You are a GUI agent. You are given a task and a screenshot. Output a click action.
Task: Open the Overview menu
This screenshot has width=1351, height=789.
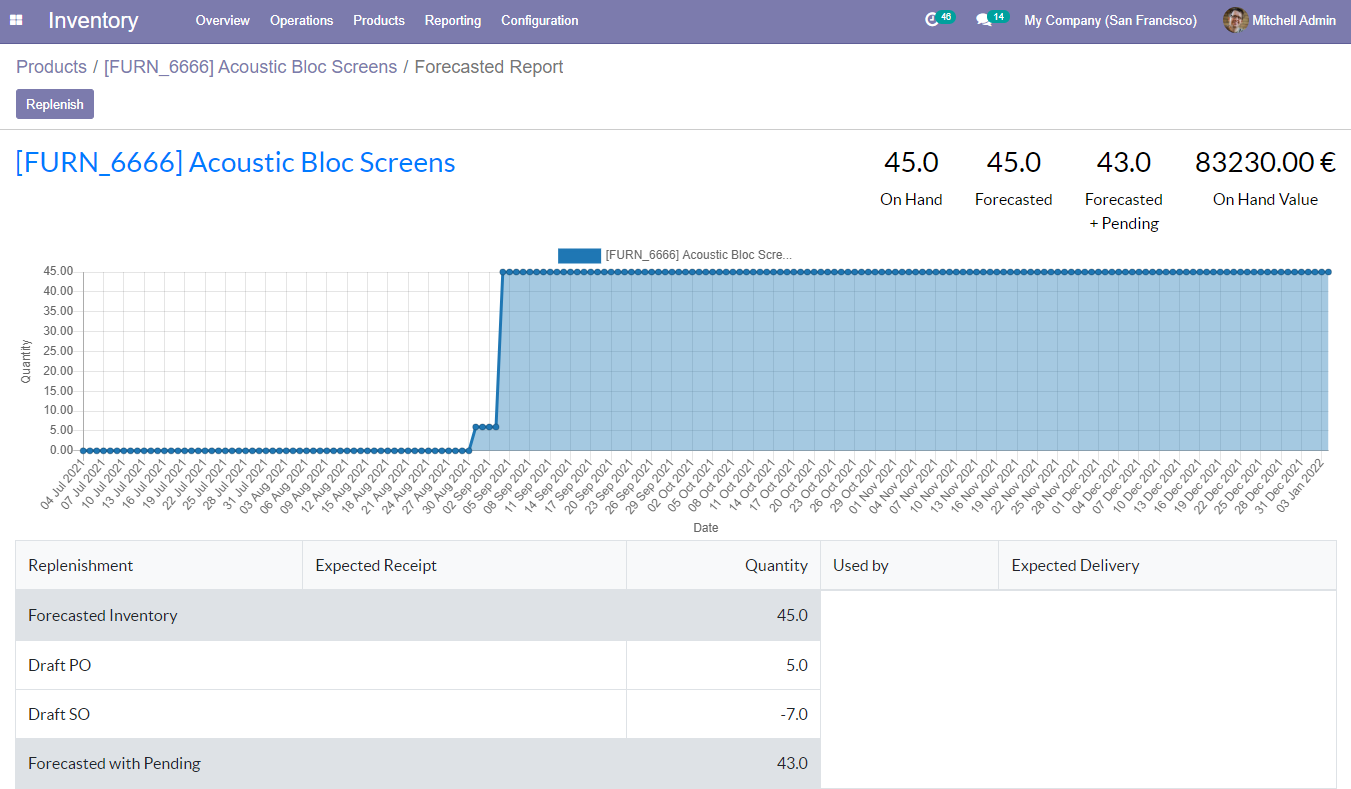click(x=222, y=20)
